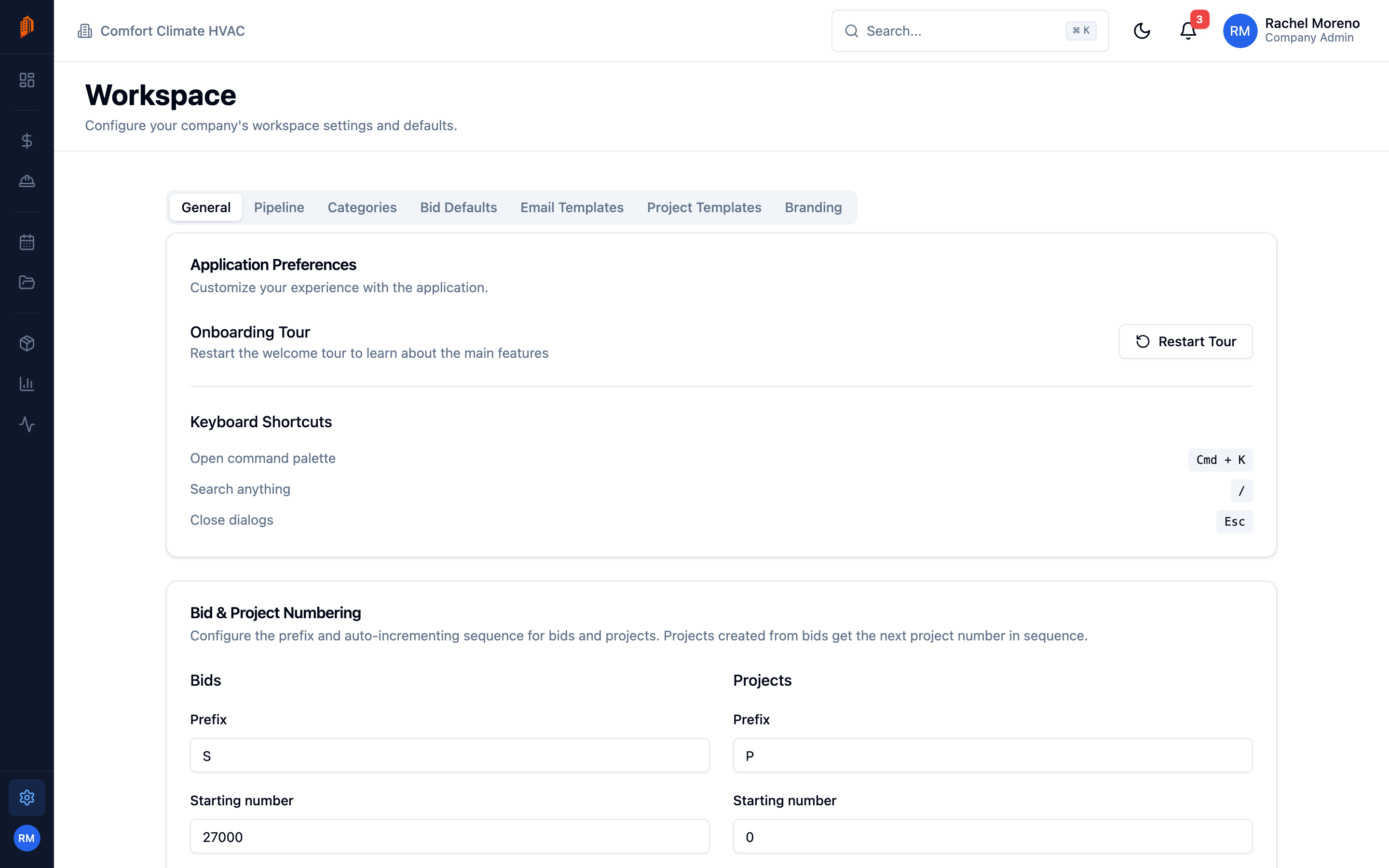Screen dimensions: 1389x868
Task: Switch to the Pipeline tab
Action: pos(279,207)
